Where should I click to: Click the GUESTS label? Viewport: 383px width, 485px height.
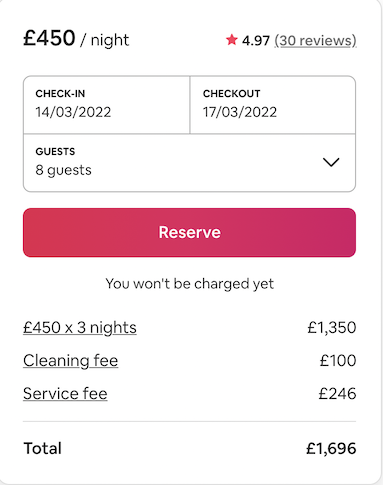(55, 152)
